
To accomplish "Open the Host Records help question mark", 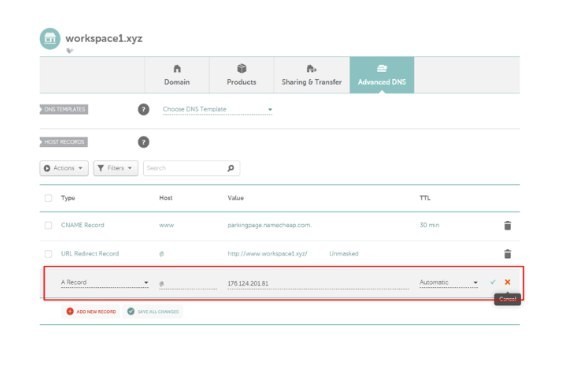I will 144,142.
